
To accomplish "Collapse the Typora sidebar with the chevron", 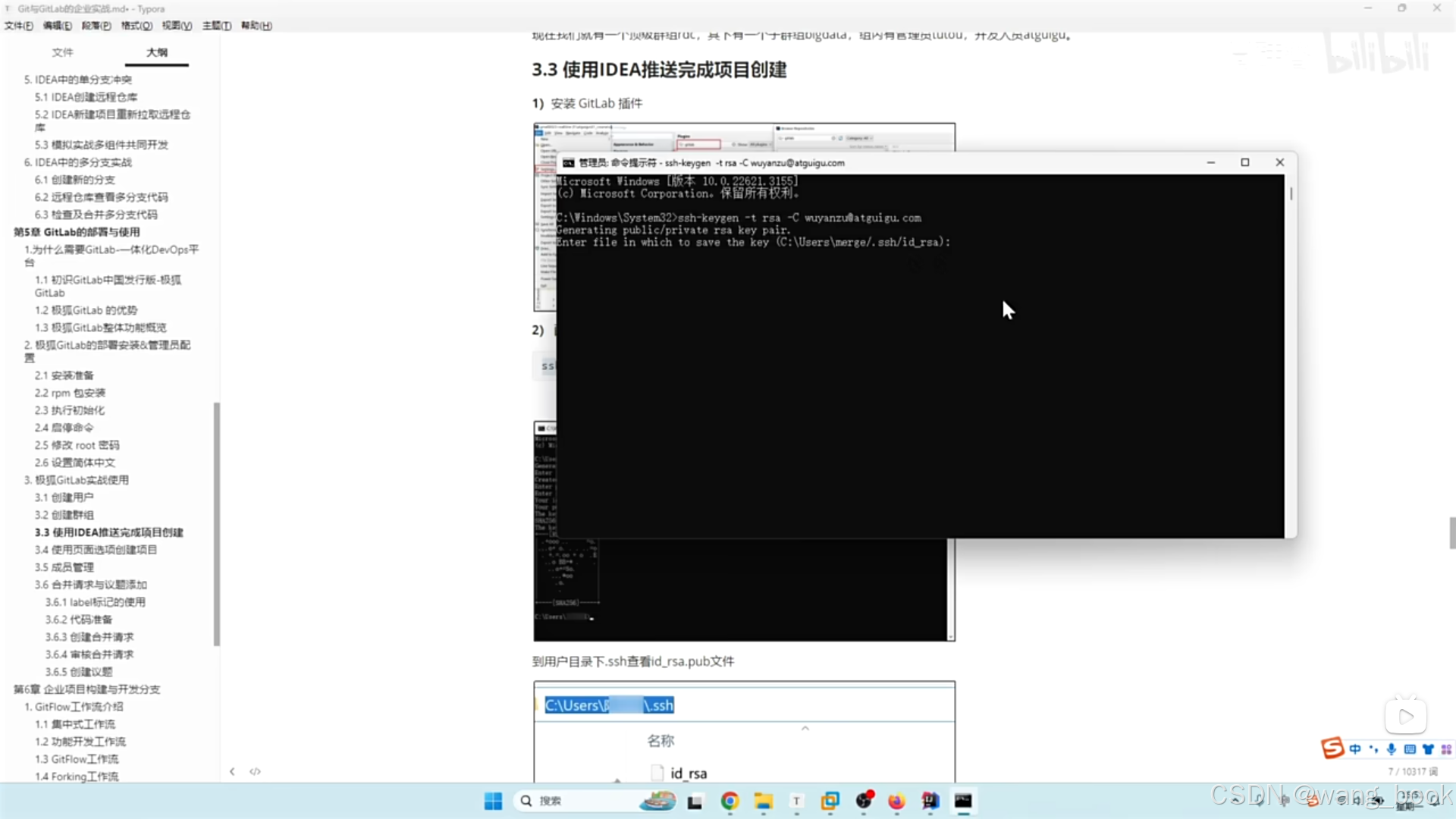I will pos(232,771).
